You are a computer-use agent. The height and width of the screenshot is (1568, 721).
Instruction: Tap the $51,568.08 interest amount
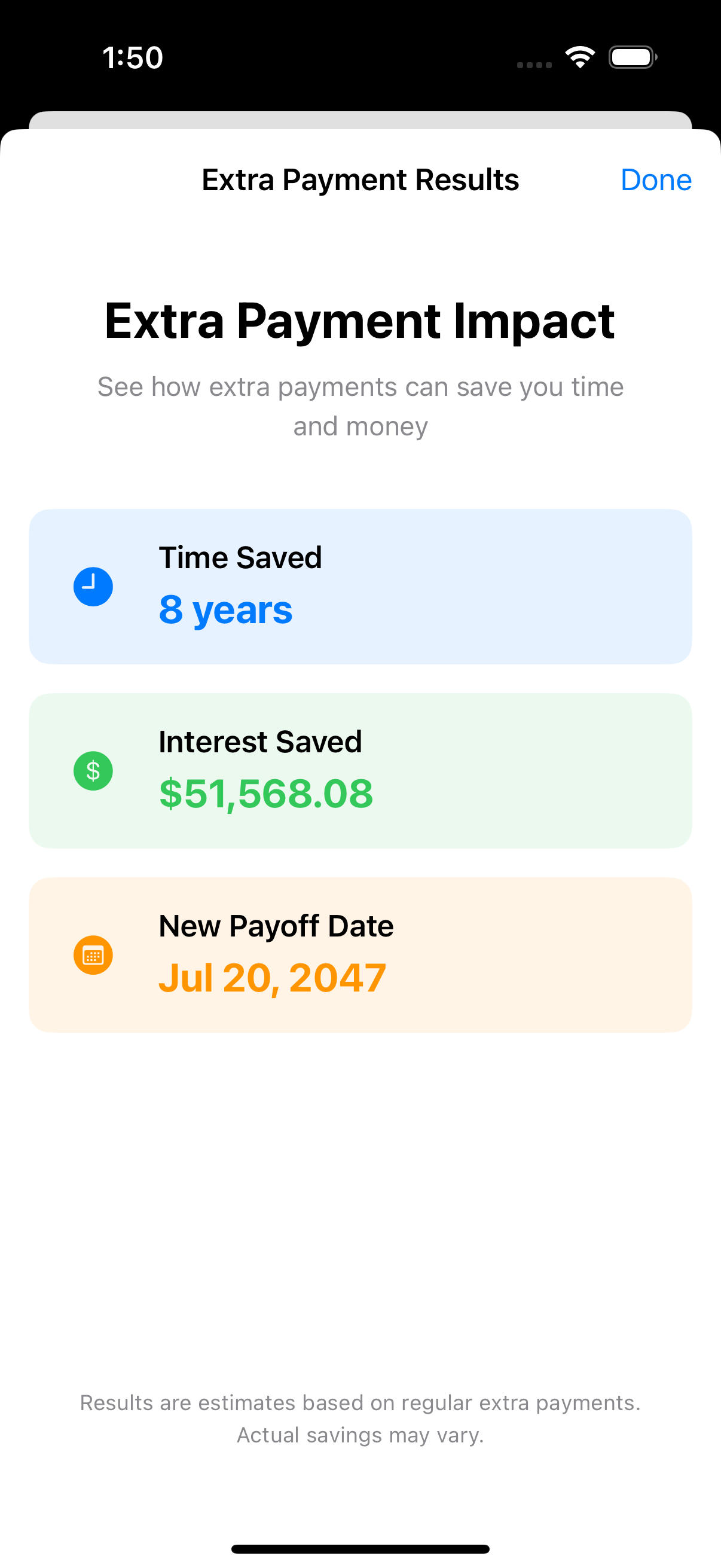pyautogui.click(x=266, y=794)
